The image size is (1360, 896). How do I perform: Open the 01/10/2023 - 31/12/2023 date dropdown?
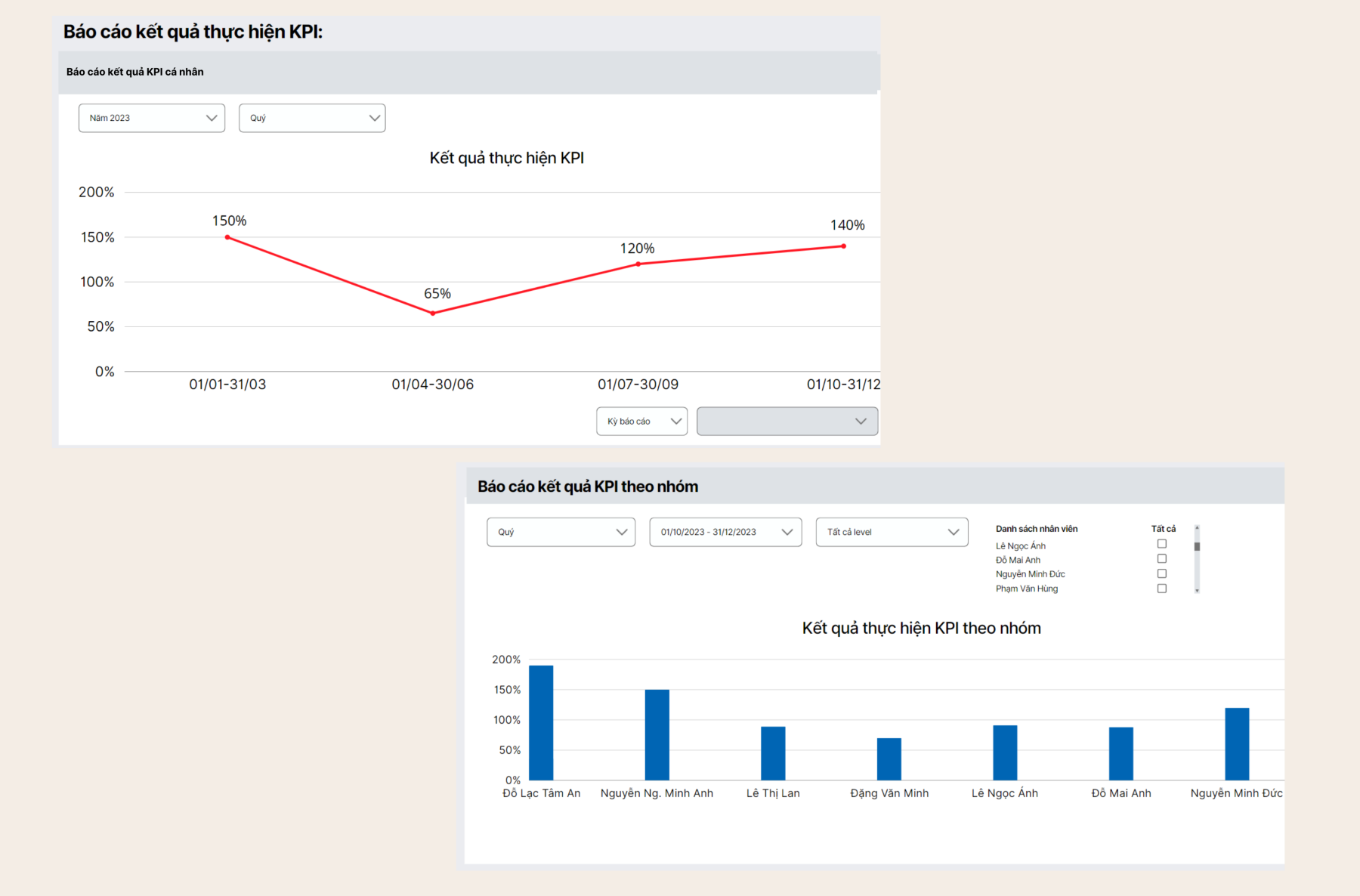tap(725, 532)
